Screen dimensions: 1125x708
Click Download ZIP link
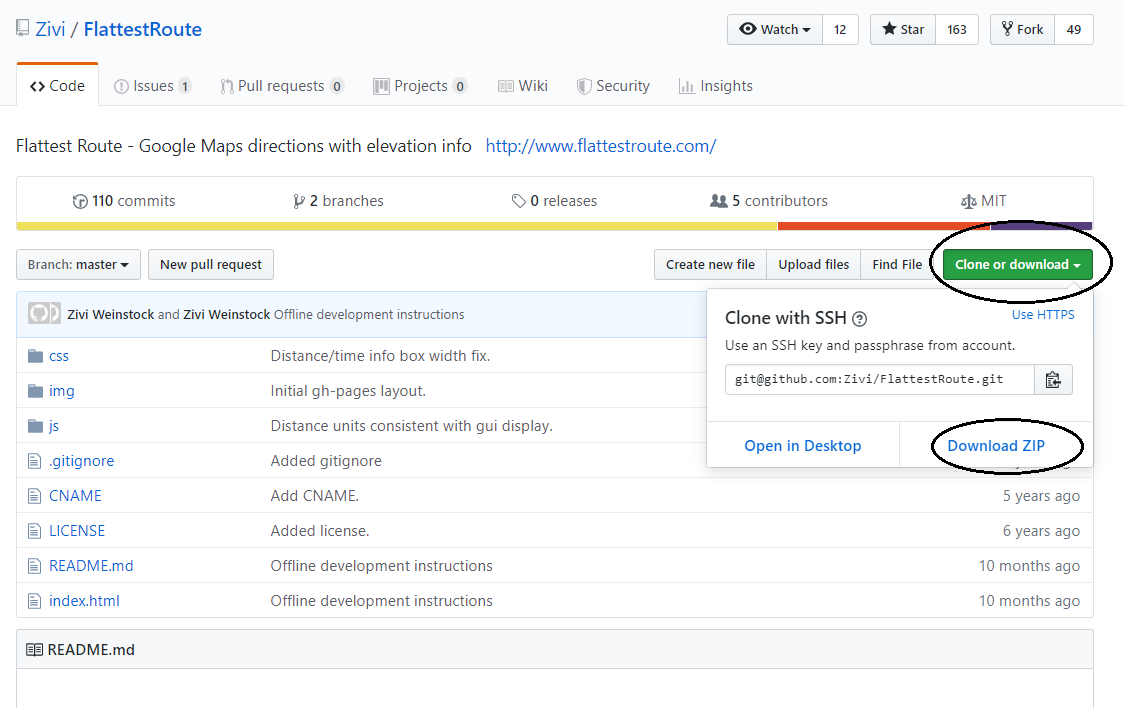996,445
